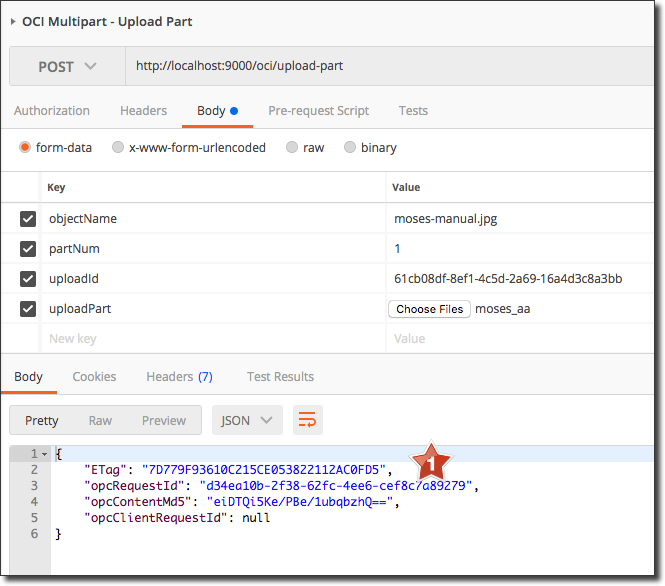Uncheck the objectName row checkbox
This screenshot has width=665, height=586.
point(28,219)
